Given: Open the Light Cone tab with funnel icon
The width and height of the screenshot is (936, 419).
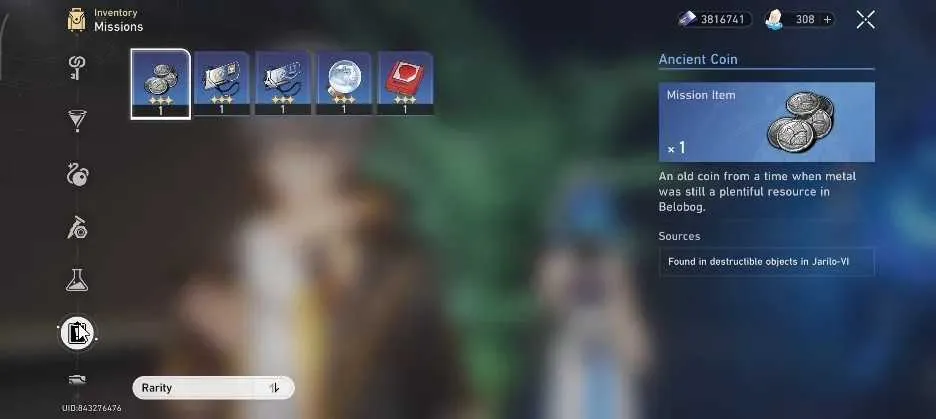Looking at the screenshot, I should point(76,121).
